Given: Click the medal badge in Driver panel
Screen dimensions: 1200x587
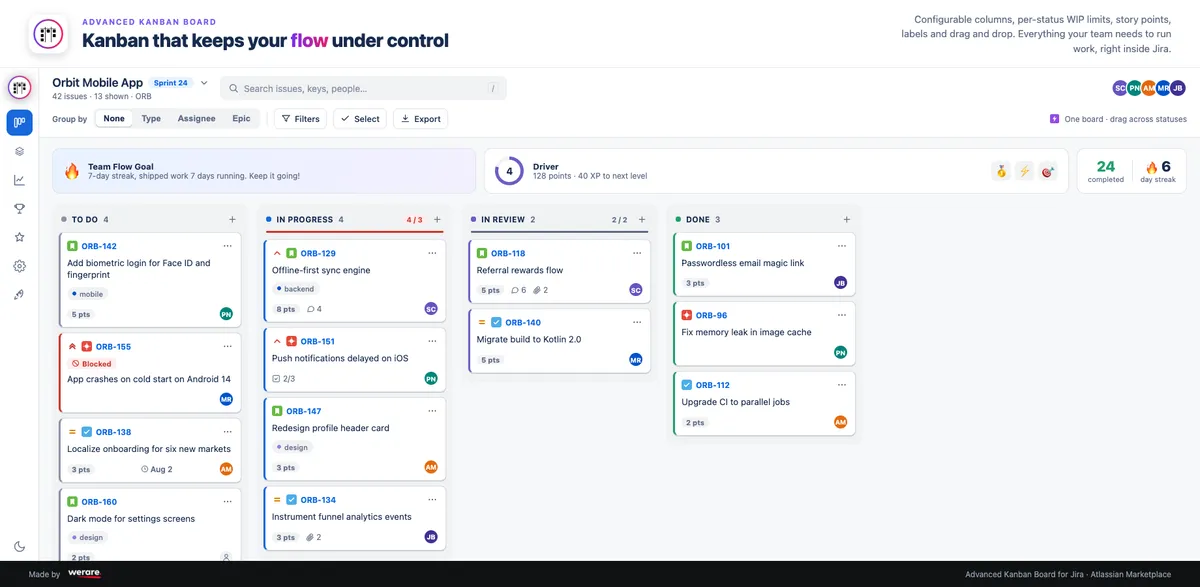Looking at the screenshot, I should pyautogui.click(x=1000, y=171).
